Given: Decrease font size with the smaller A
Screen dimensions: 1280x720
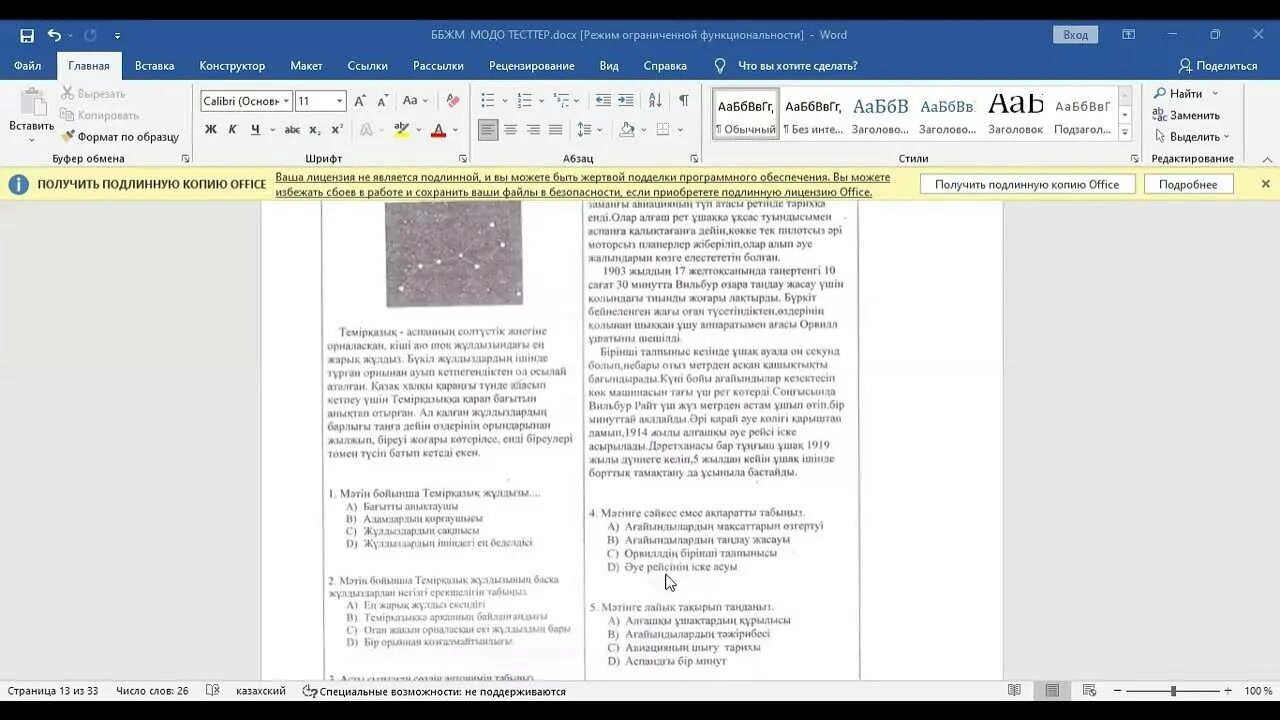Looking at the screenshot, I should pos(383,101).
